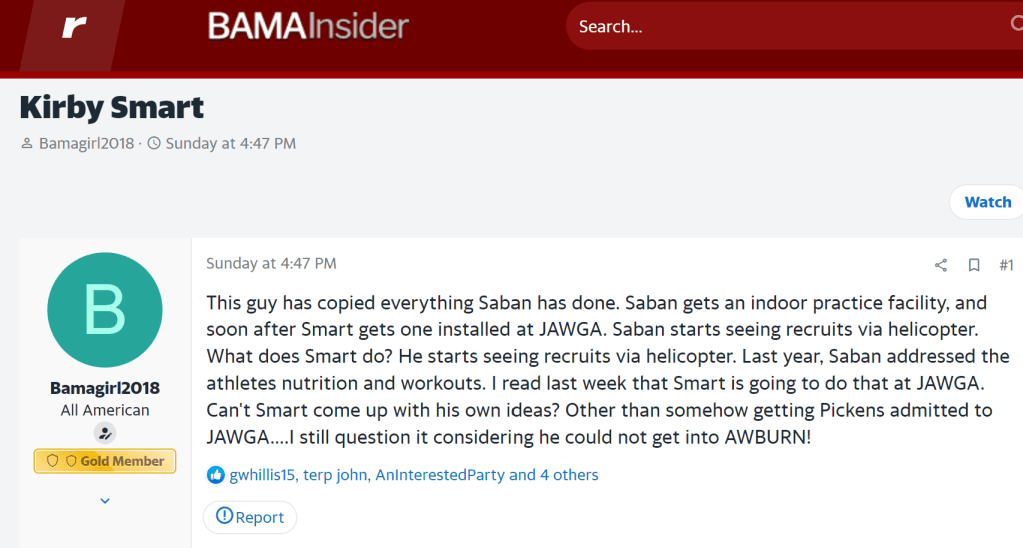The height and width of the screenshot is (548, 1023).
Task: Click the share post icon
Action: tap(941, 265)
